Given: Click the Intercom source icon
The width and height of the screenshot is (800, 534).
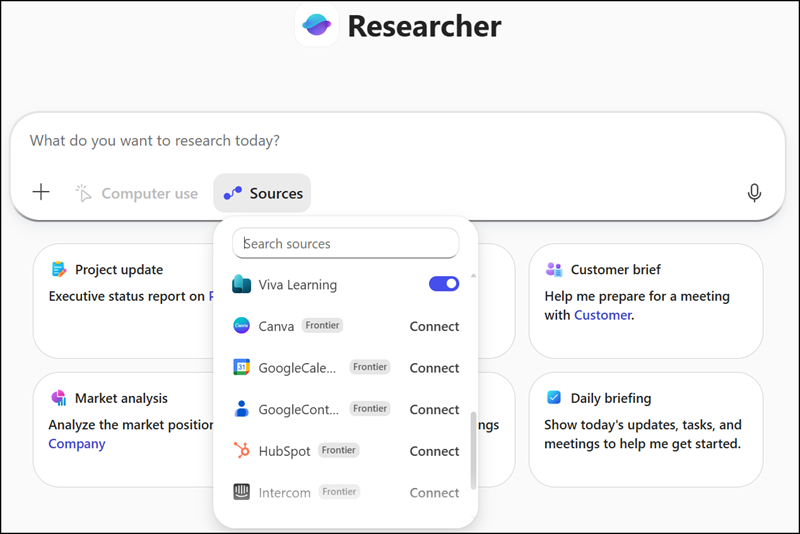Looking at the screenshot, I should tap(241, 492).
